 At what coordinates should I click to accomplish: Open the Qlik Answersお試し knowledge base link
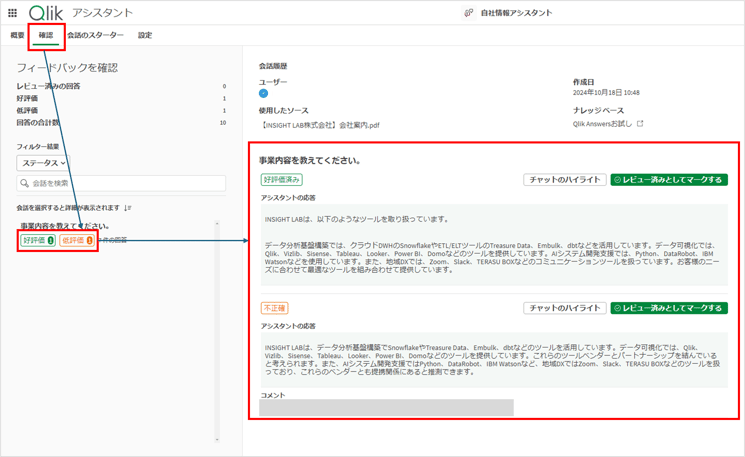[x=602, y=124]
